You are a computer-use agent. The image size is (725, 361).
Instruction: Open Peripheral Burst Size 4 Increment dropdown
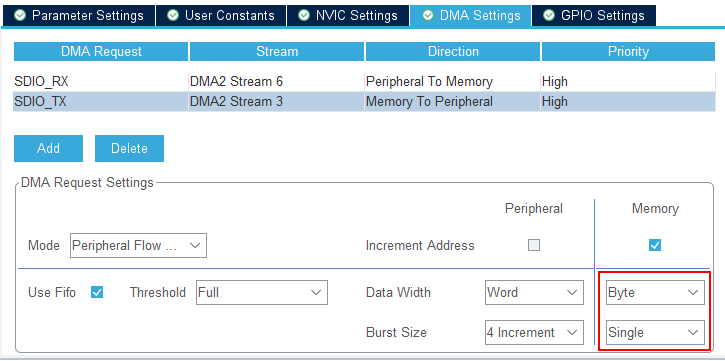(535, 332)
